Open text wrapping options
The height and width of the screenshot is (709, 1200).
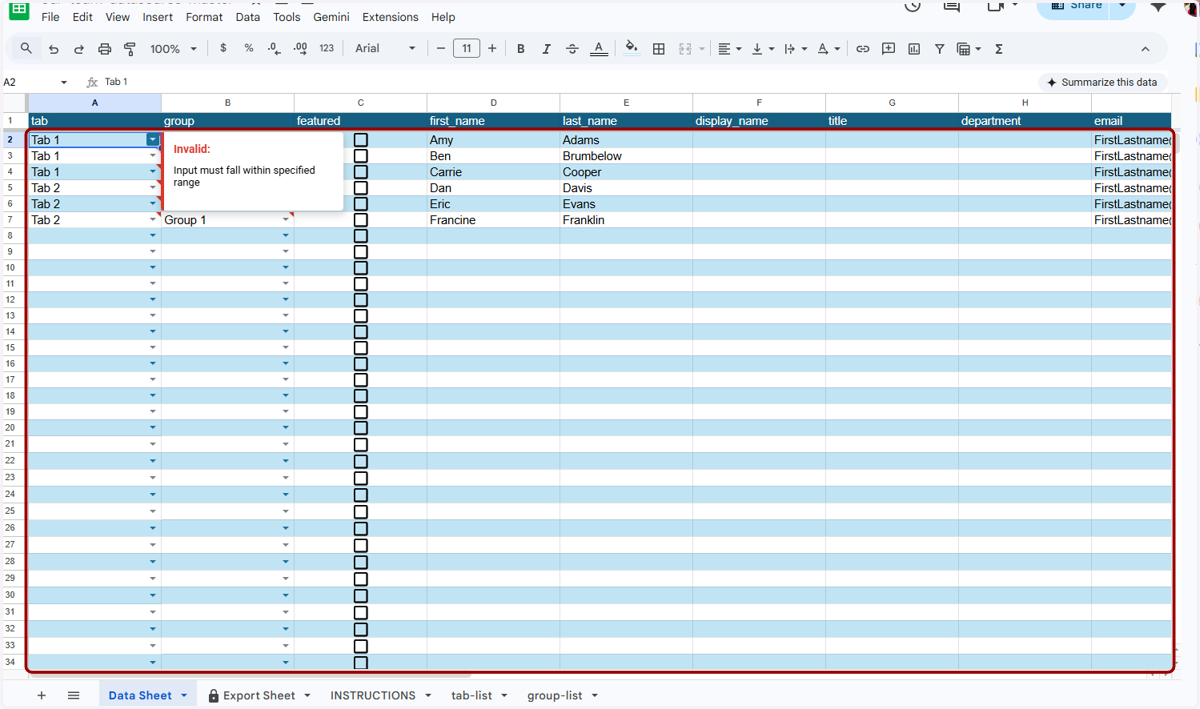[x=795, y=48]
